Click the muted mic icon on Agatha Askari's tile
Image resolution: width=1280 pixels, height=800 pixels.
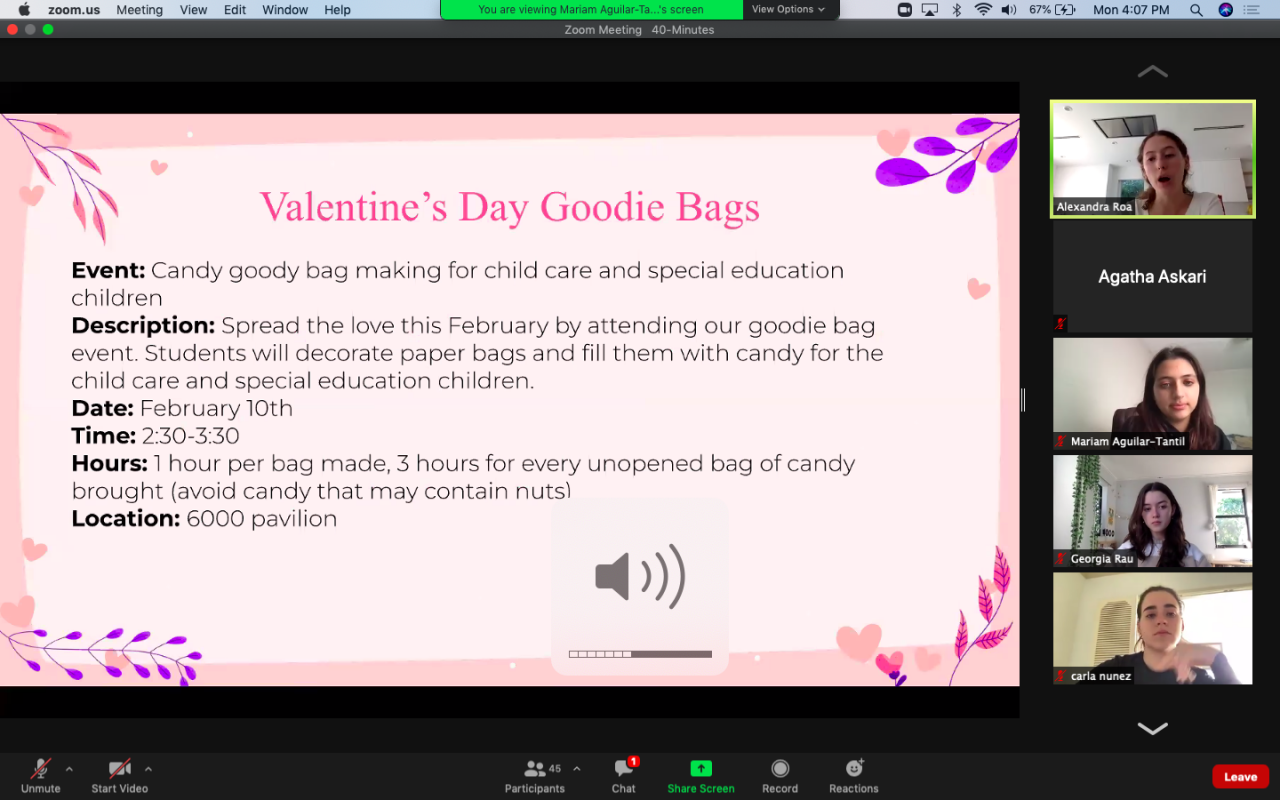coord(1061,323)
